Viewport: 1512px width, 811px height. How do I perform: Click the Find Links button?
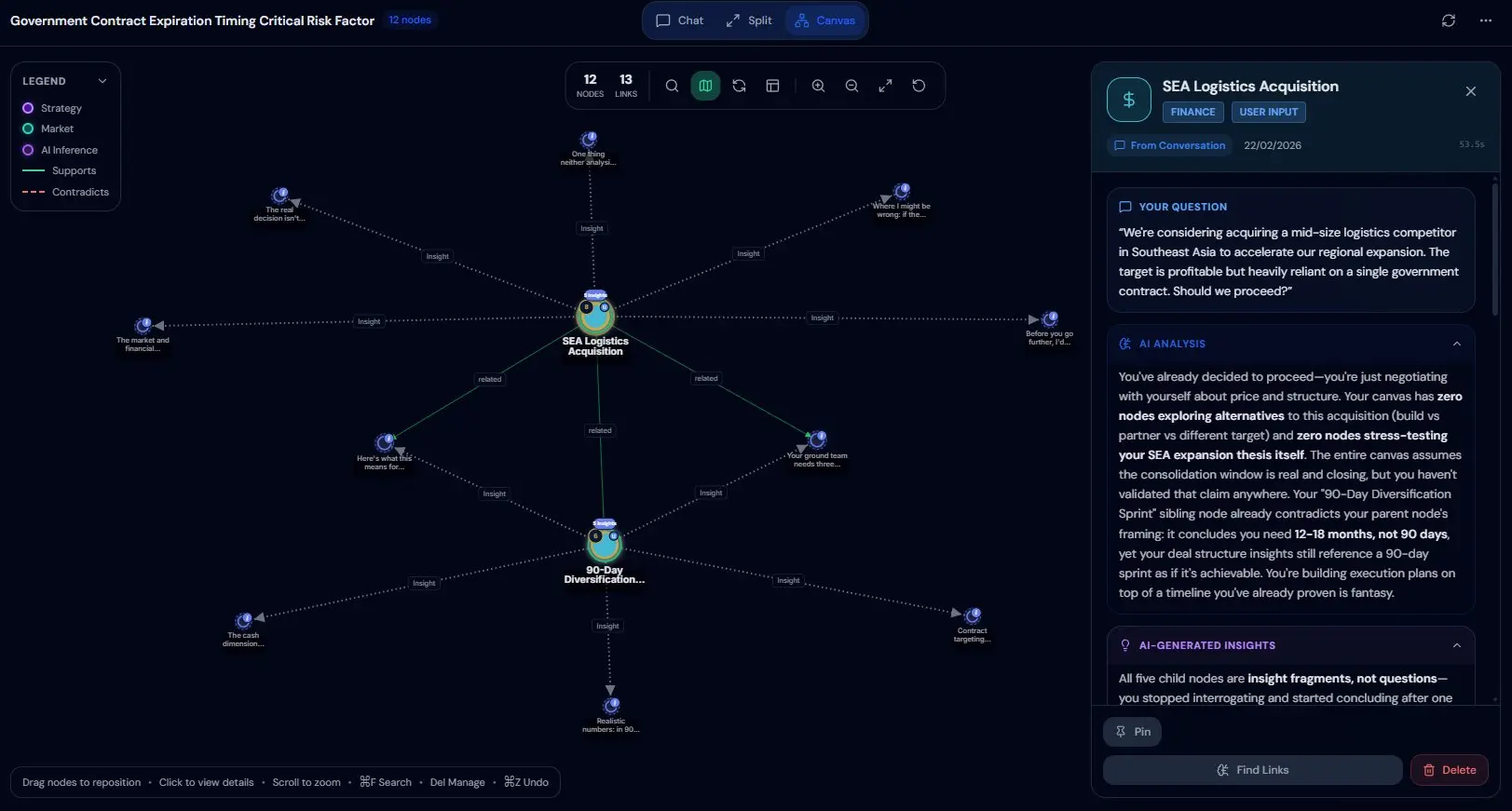pyautogui.click(x=1252, y=770)
